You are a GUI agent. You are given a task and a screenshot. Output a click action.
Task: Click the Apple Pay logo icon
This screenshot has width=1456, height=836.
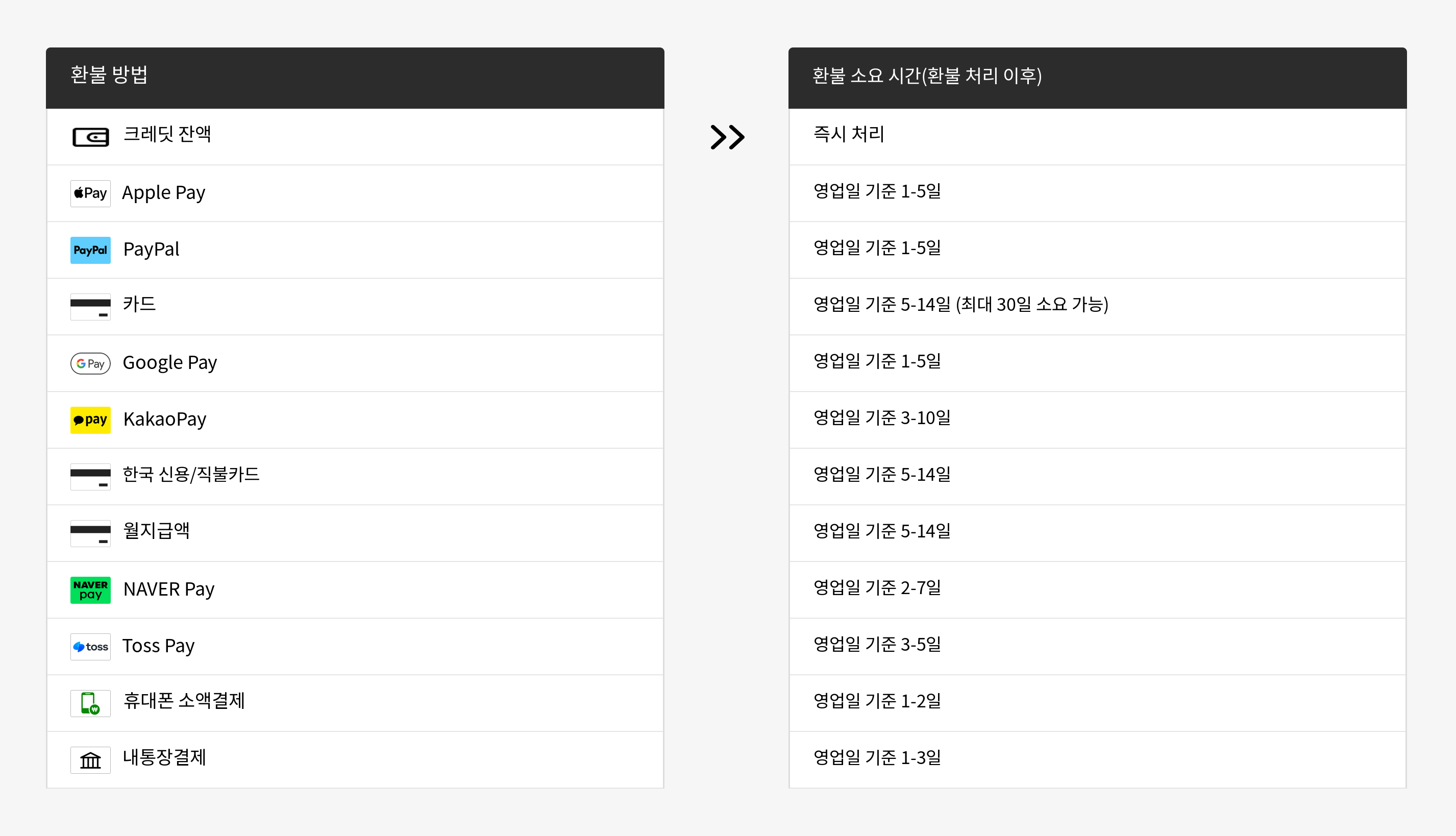90,193
